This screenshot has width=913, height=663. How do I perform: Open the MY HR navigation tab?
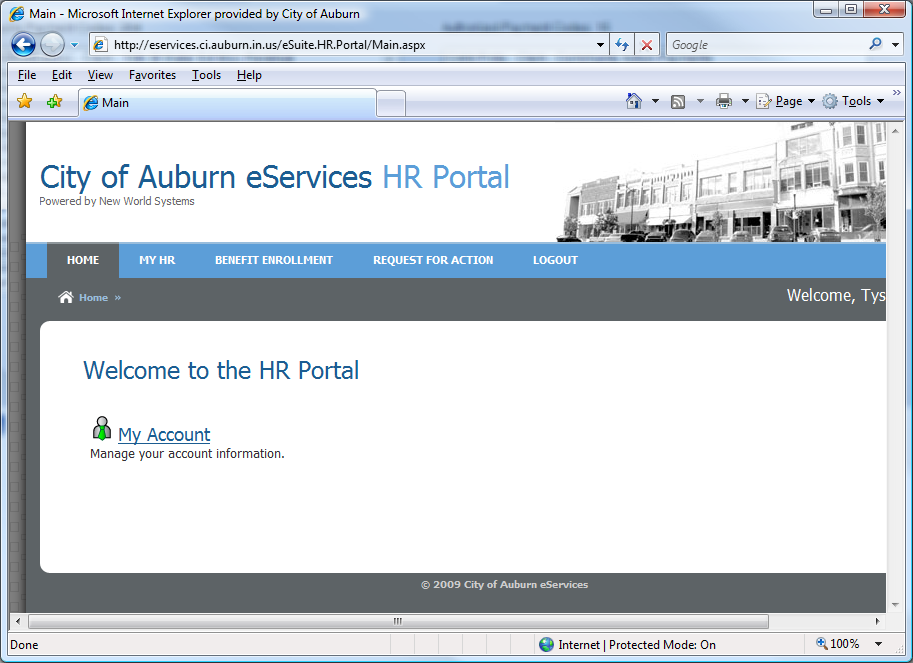pyautogui.click(x=157, y=260)
